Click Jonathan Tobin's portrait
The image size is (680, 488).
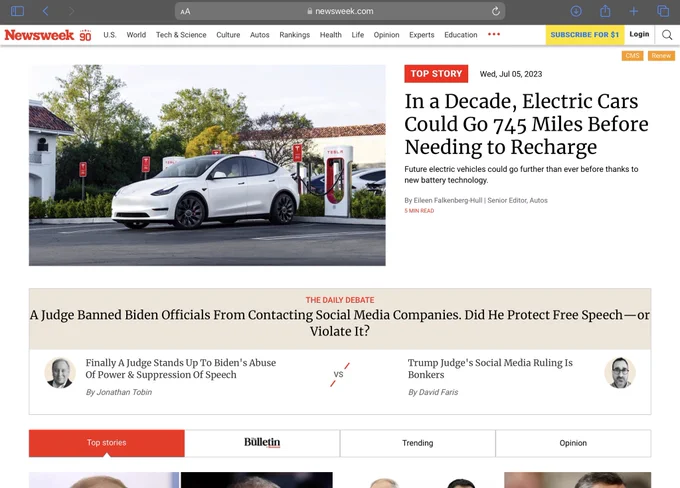[60, 373]
